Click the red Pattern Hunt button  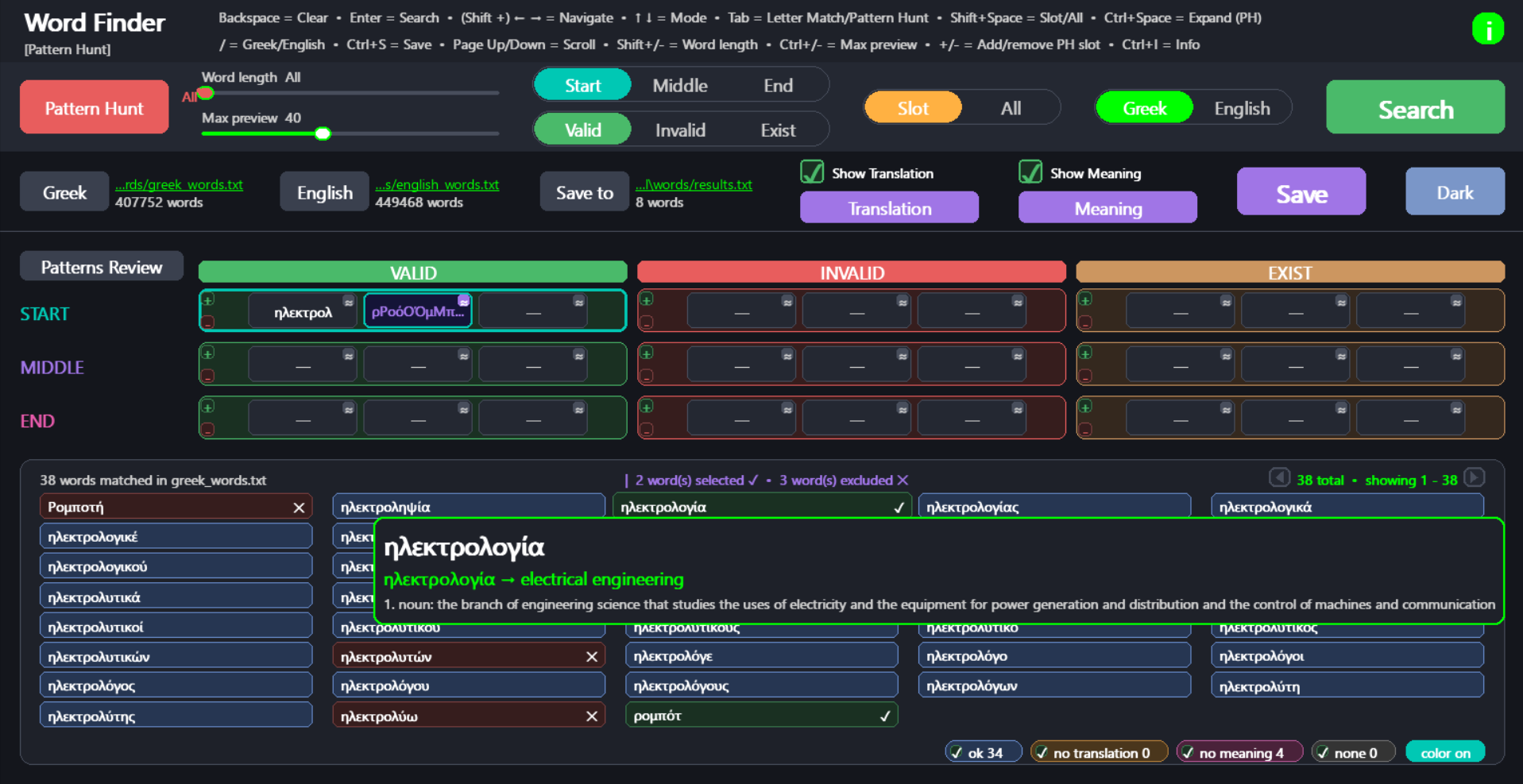point(94,107)
